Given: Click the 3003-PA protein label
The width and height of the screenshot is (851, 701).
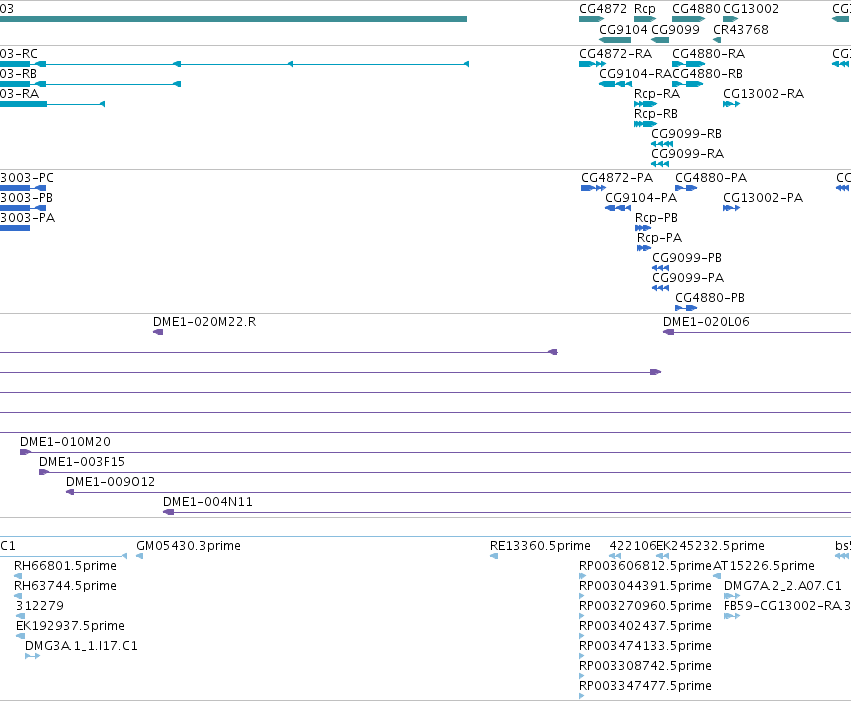Looking at the screenshot, I should point(27,218).
